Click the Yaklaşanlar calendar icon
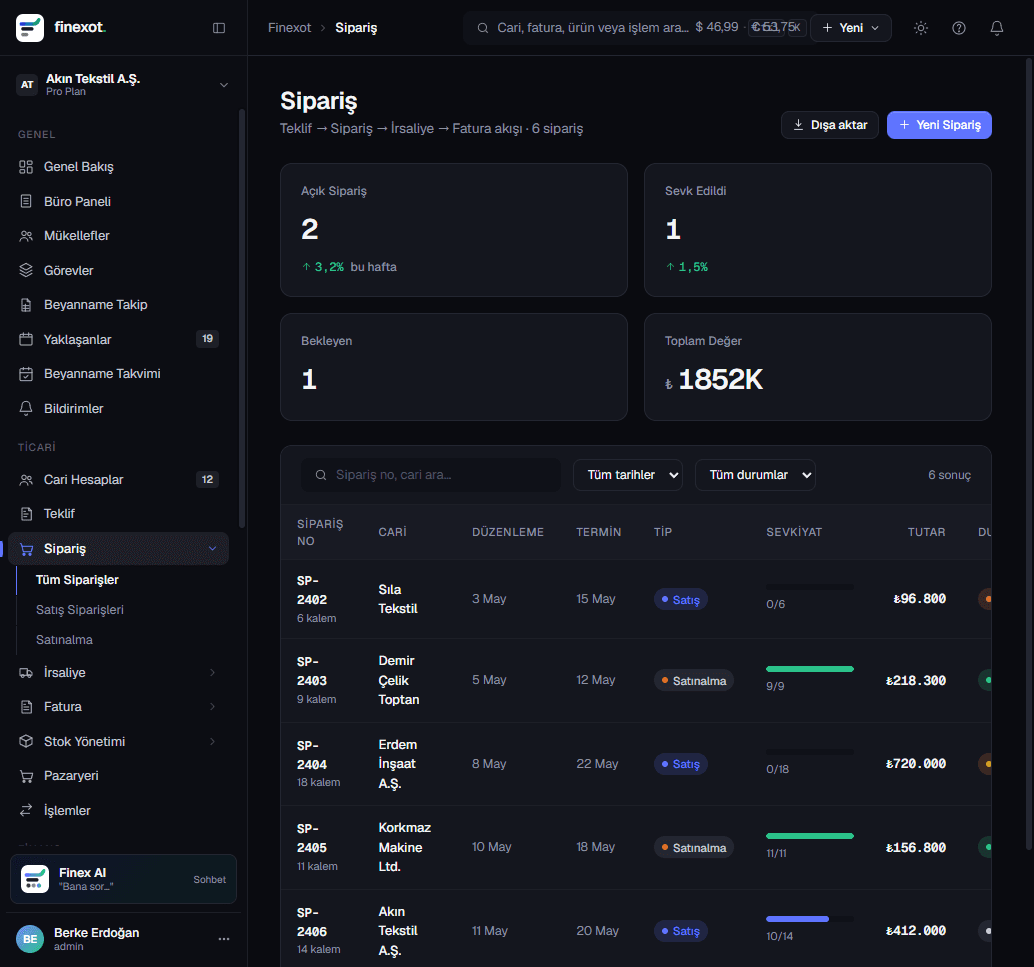 click(26, 339)
